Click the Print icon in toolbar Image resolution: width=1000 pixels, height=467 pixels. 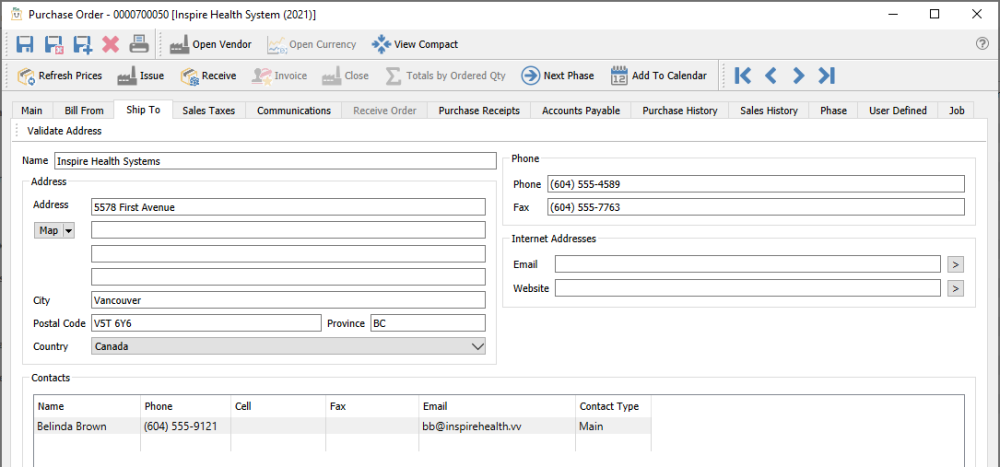pos(139,44)
